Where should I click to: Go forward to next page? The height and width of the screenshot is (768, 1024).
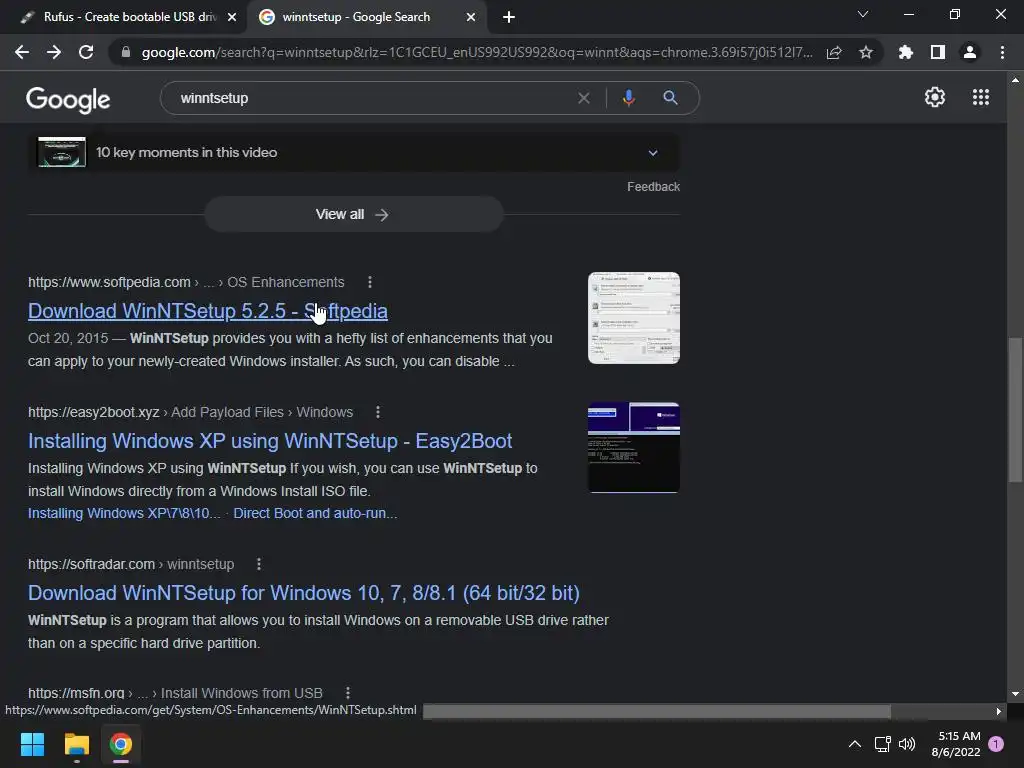(54, 52)
